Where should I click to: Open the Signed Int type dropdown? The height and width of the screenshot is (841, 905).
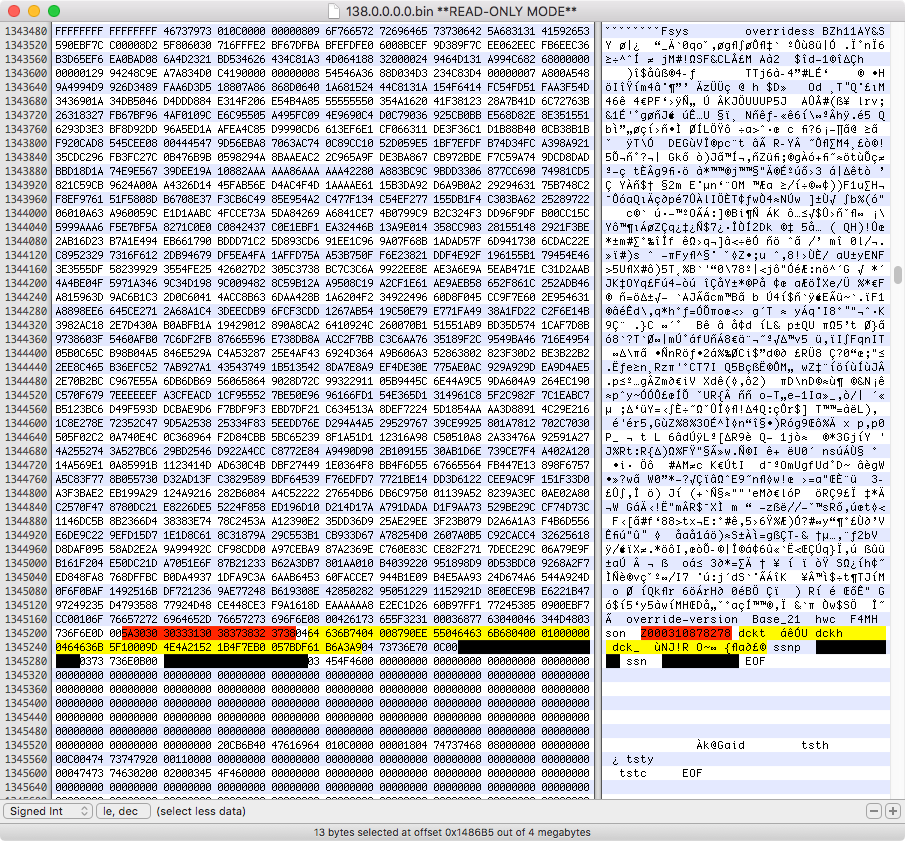click(48, 811)
